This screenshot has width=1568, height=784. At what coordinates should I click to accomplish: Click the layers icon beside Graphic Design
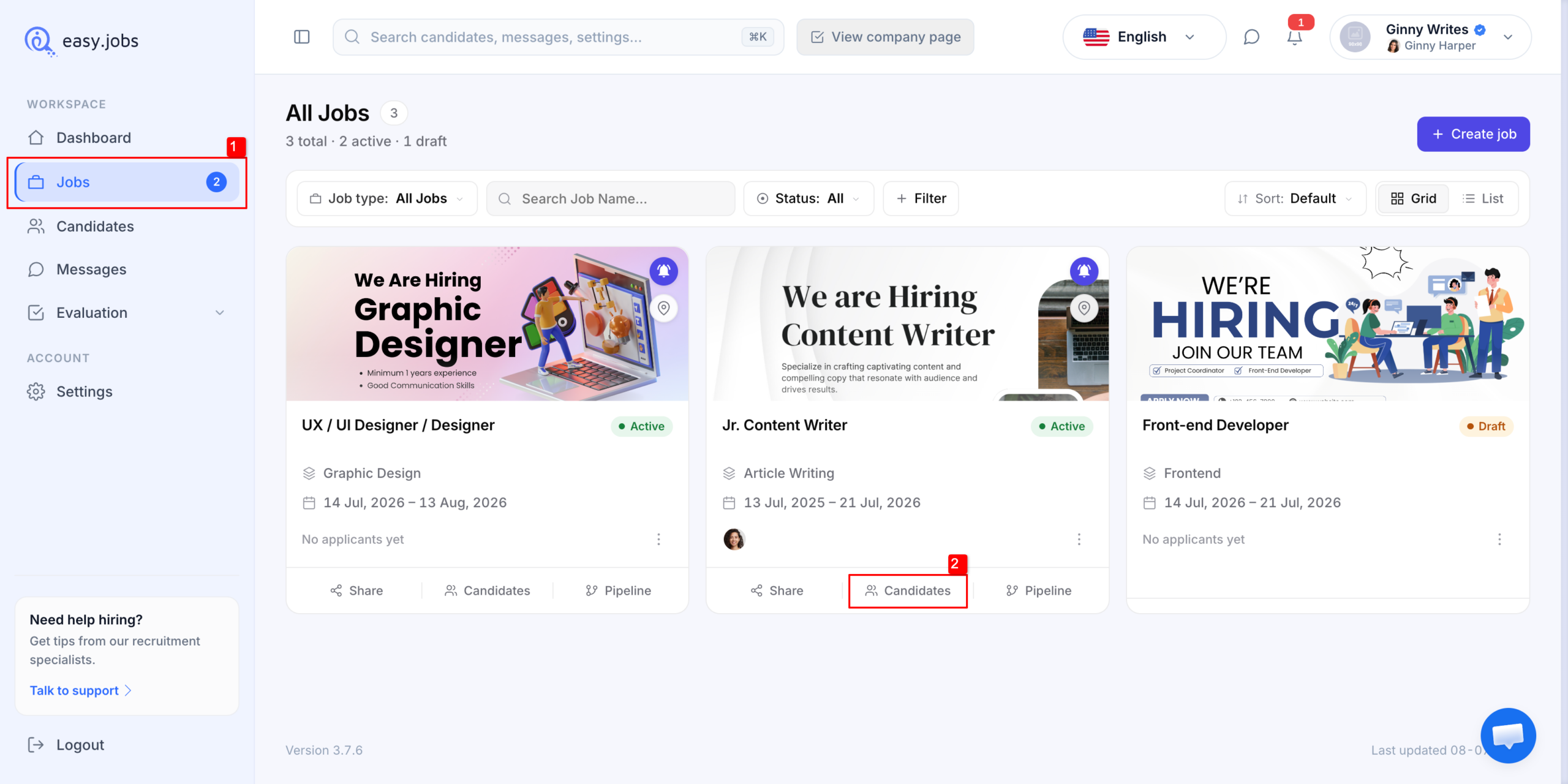click(x=309, y=473)
